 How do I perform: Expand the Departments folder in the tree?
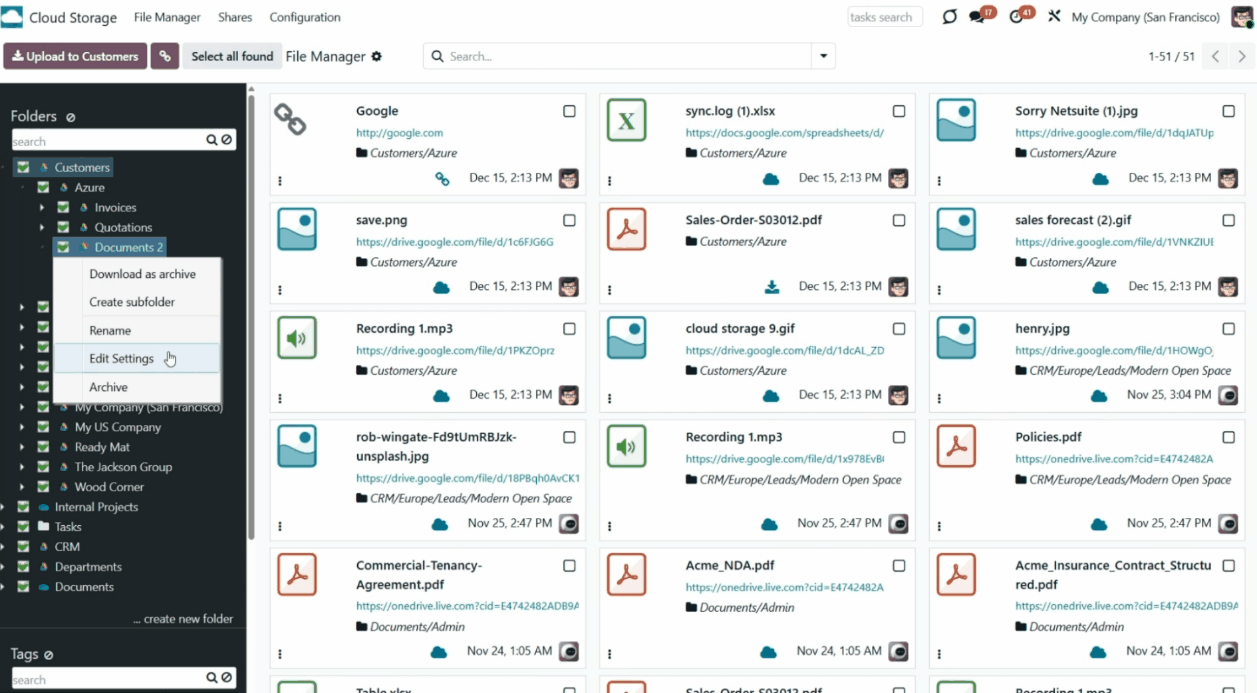3,567
